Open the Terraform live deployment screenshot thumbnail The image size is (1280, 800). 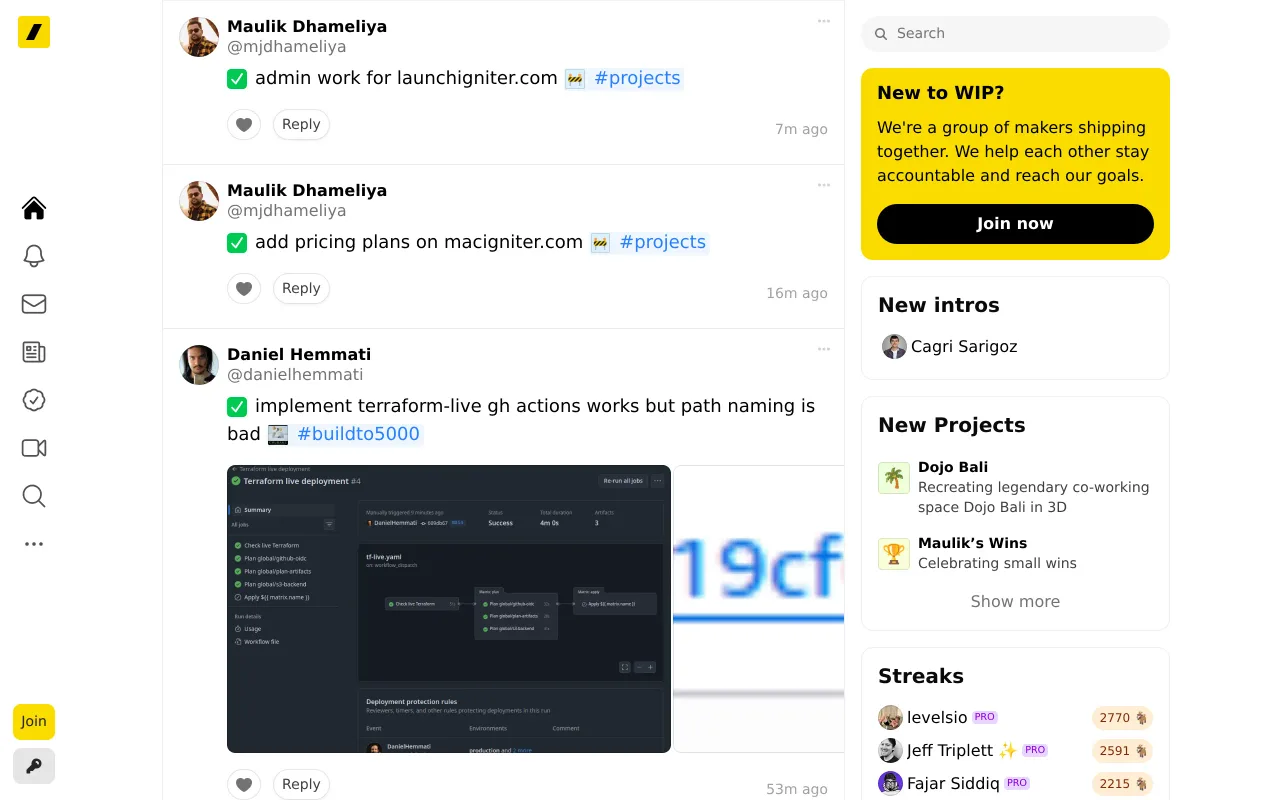[449, 609]
